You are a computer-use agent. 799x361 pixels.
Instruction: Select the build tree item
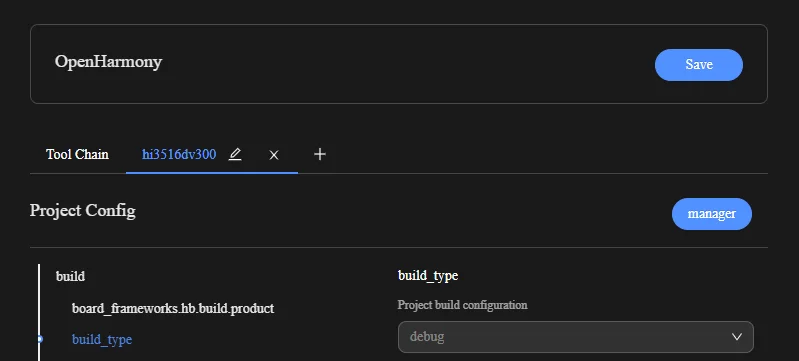70,276
